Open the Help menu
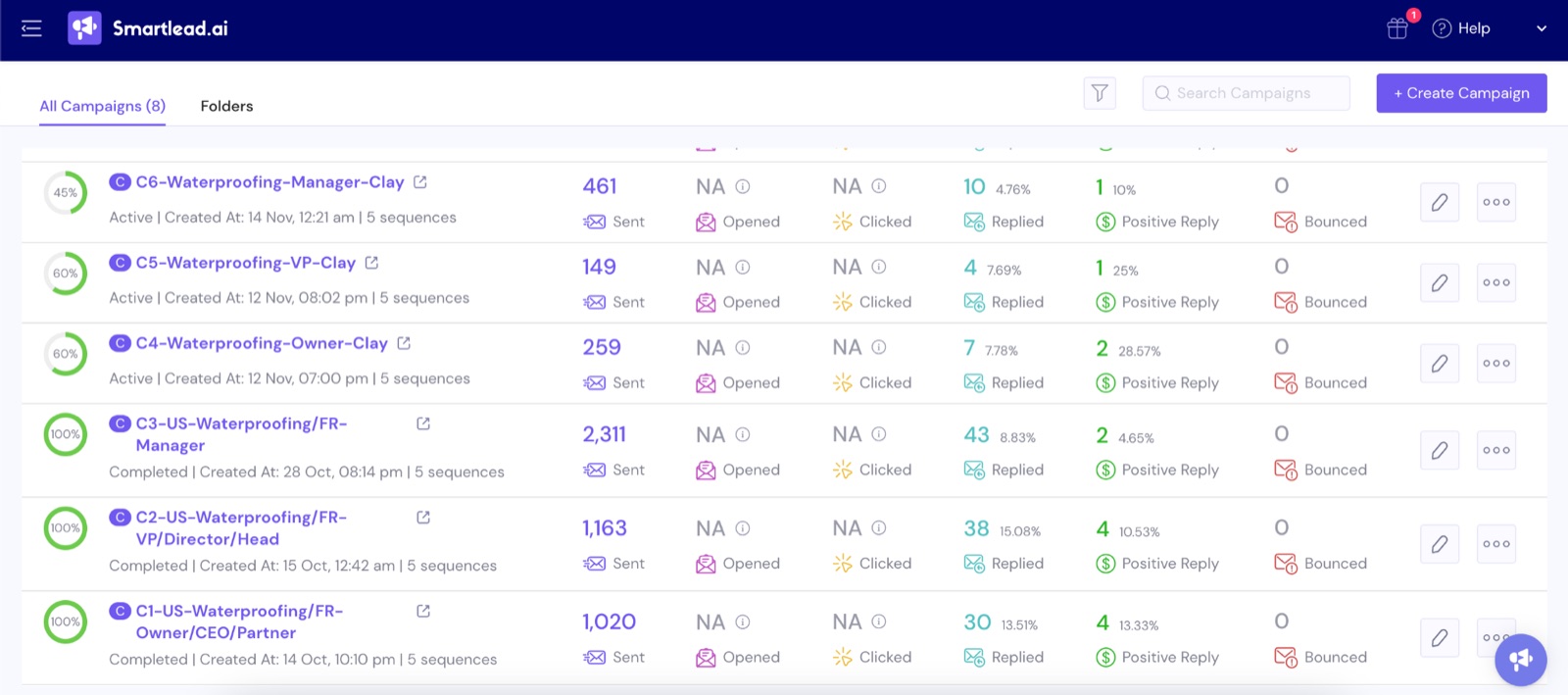The width and height of the screenshot is (1568, 695). tap(1461, 28)
